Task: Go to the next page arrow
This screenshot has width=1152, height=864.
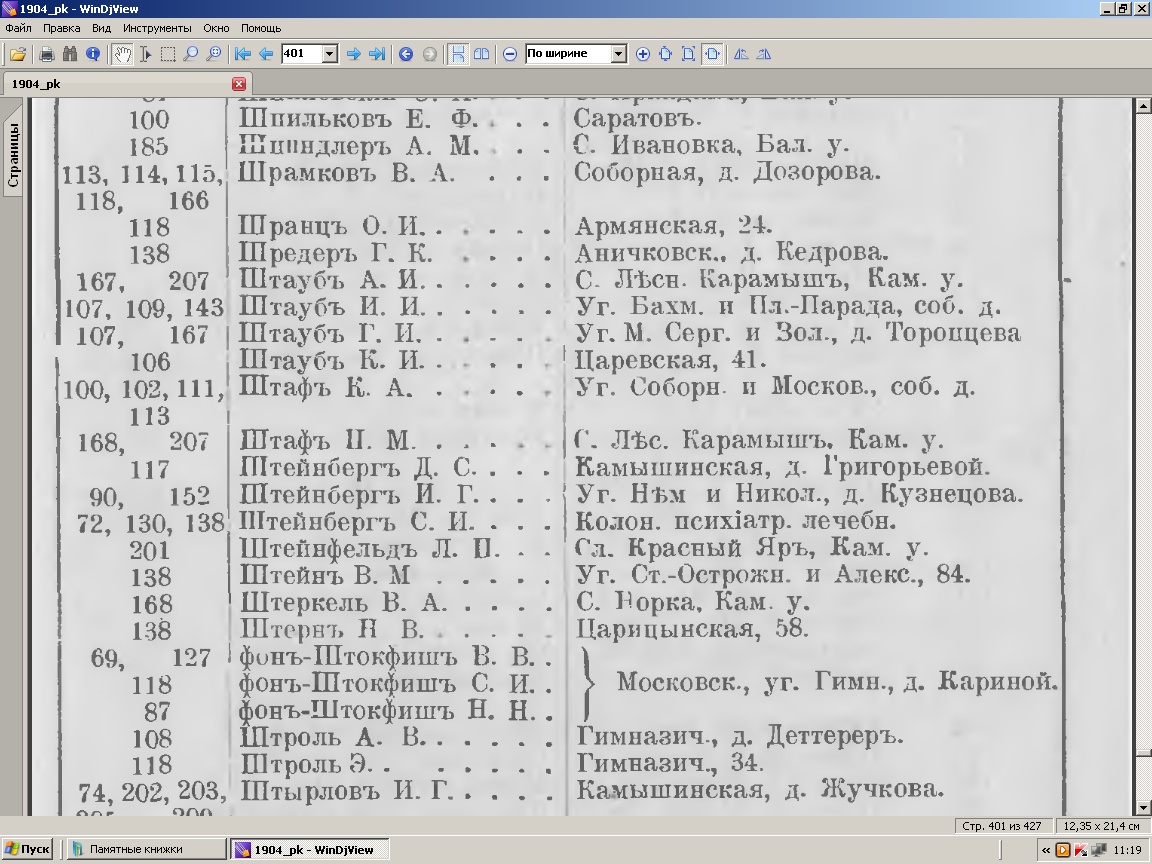Action: (x=353, y=54)
